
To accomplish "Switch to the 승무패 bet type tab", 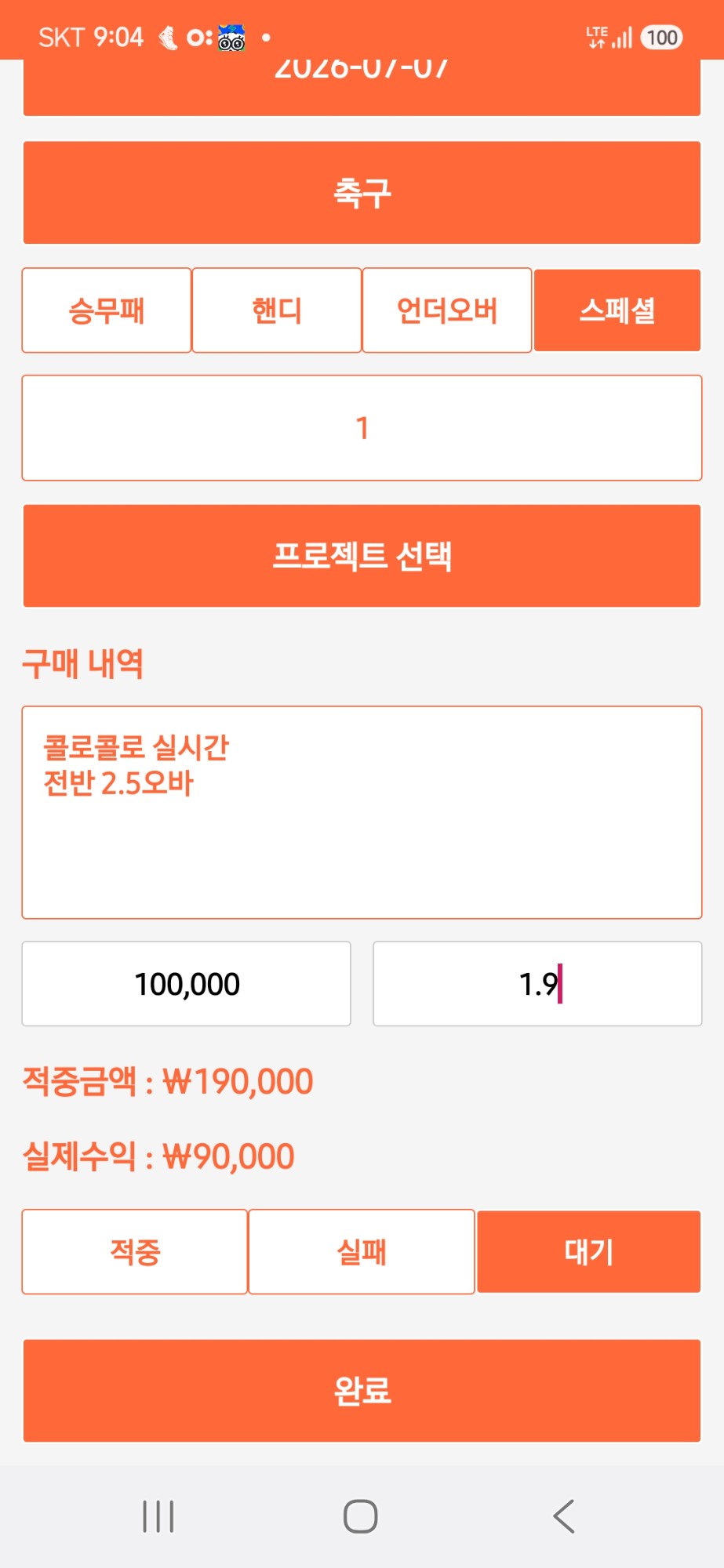I will [x=107, y=310].
